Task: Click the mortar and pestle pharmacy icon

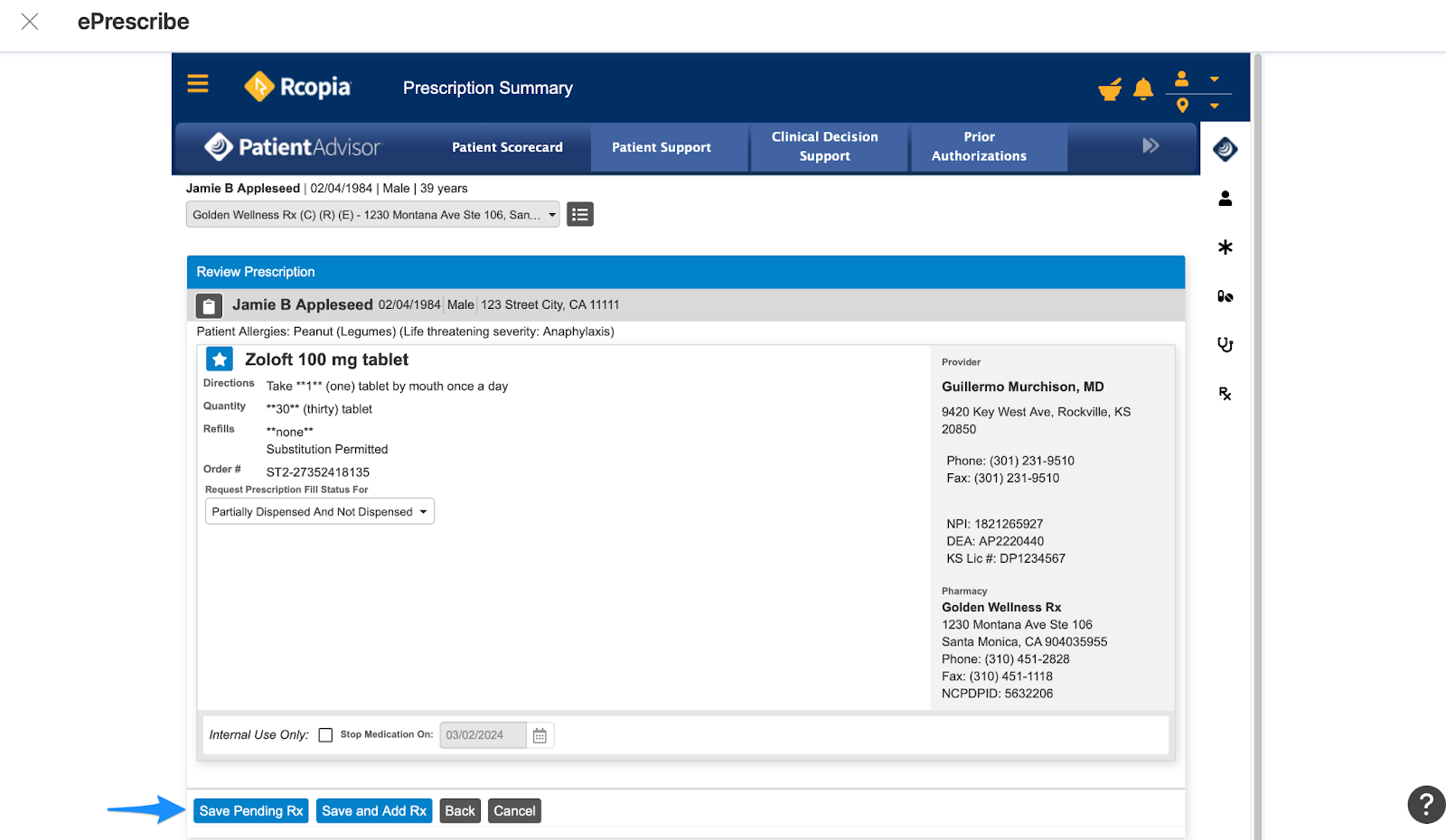Action: [x=1110, y=89]
